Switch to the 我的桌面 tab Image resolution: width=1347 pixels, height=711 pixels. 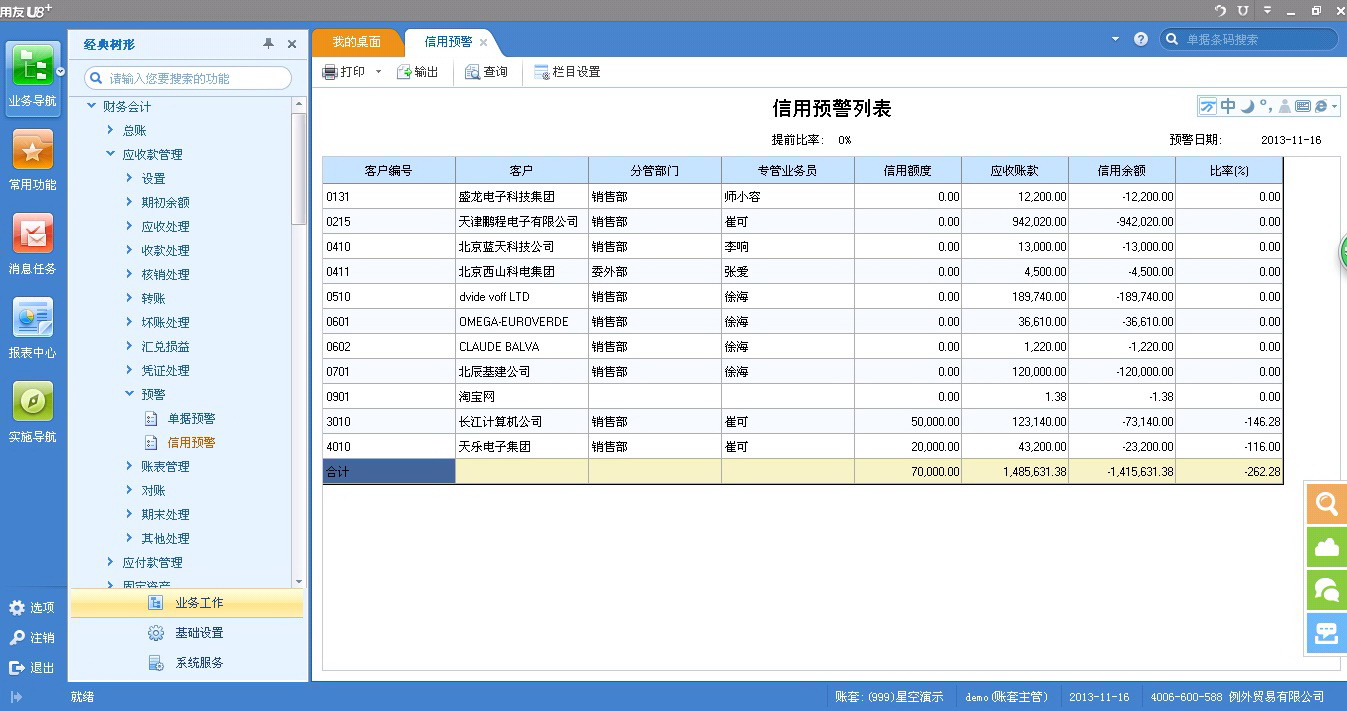tap(357, 42)
